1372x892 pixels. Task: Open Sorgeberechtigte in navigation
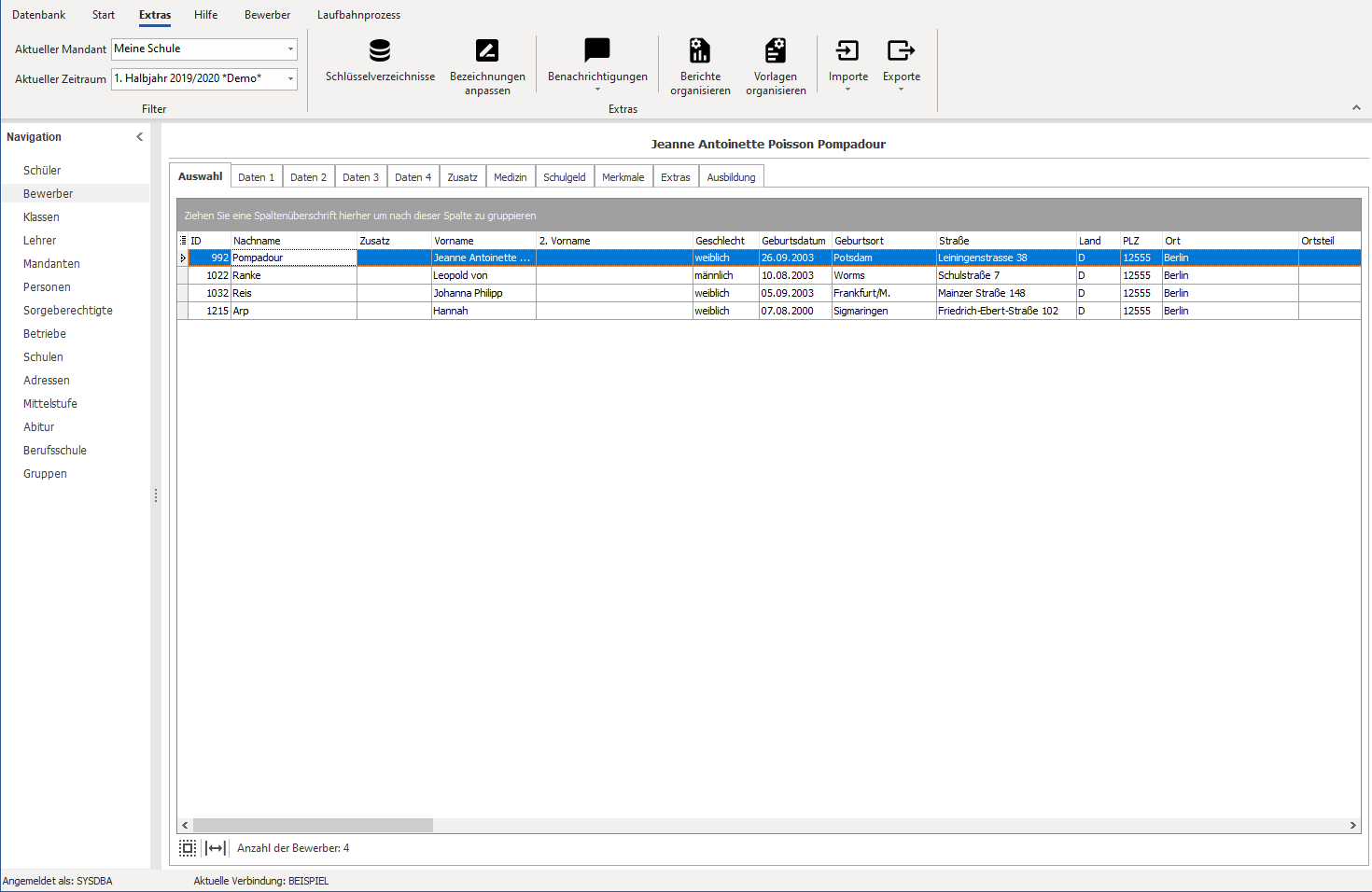tap(68, 311)
